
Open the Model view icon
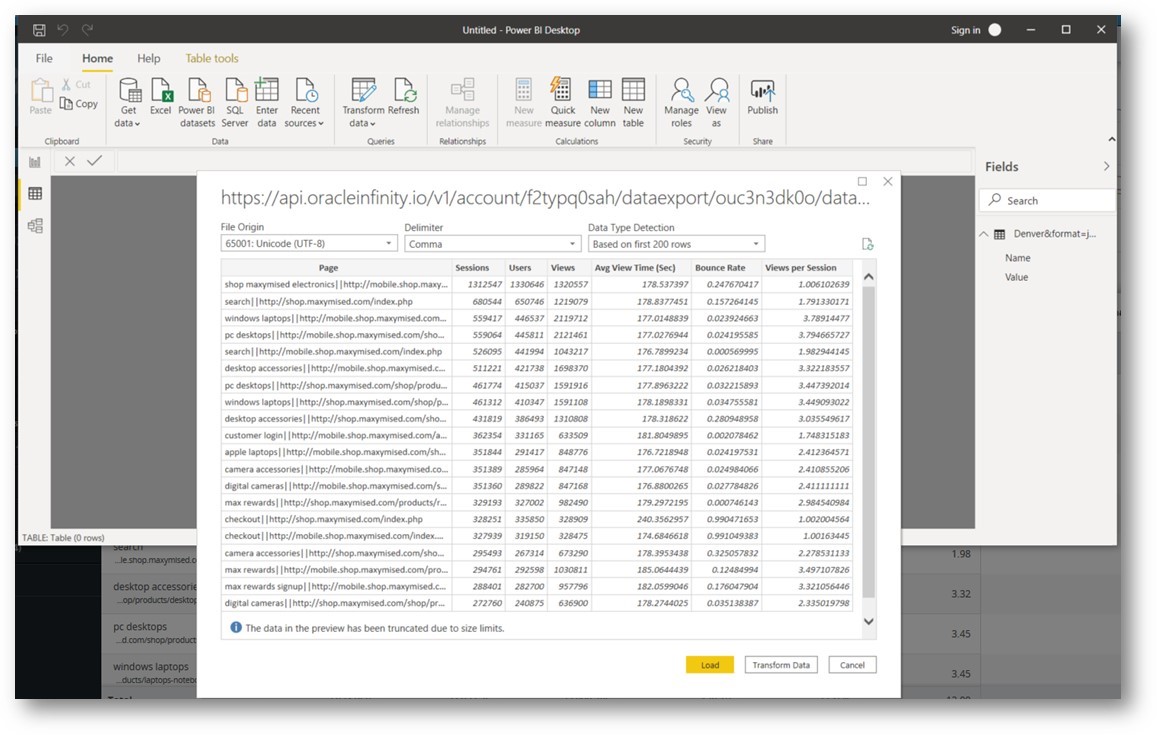point(36,225)
